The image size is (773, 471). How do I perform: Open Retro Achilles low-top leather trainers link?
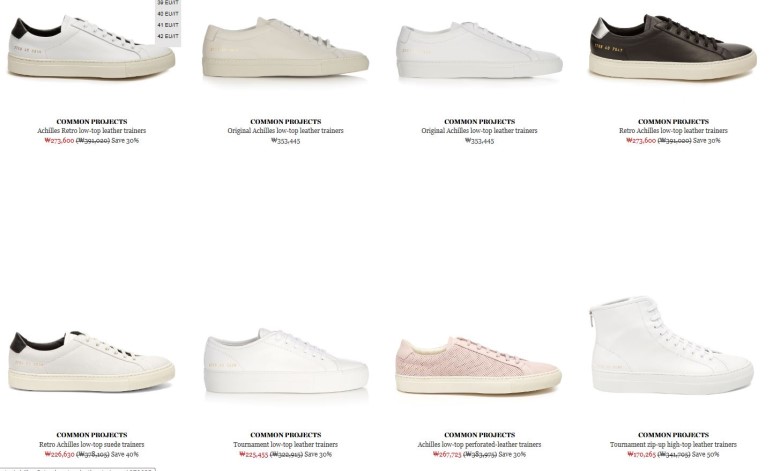673,131
